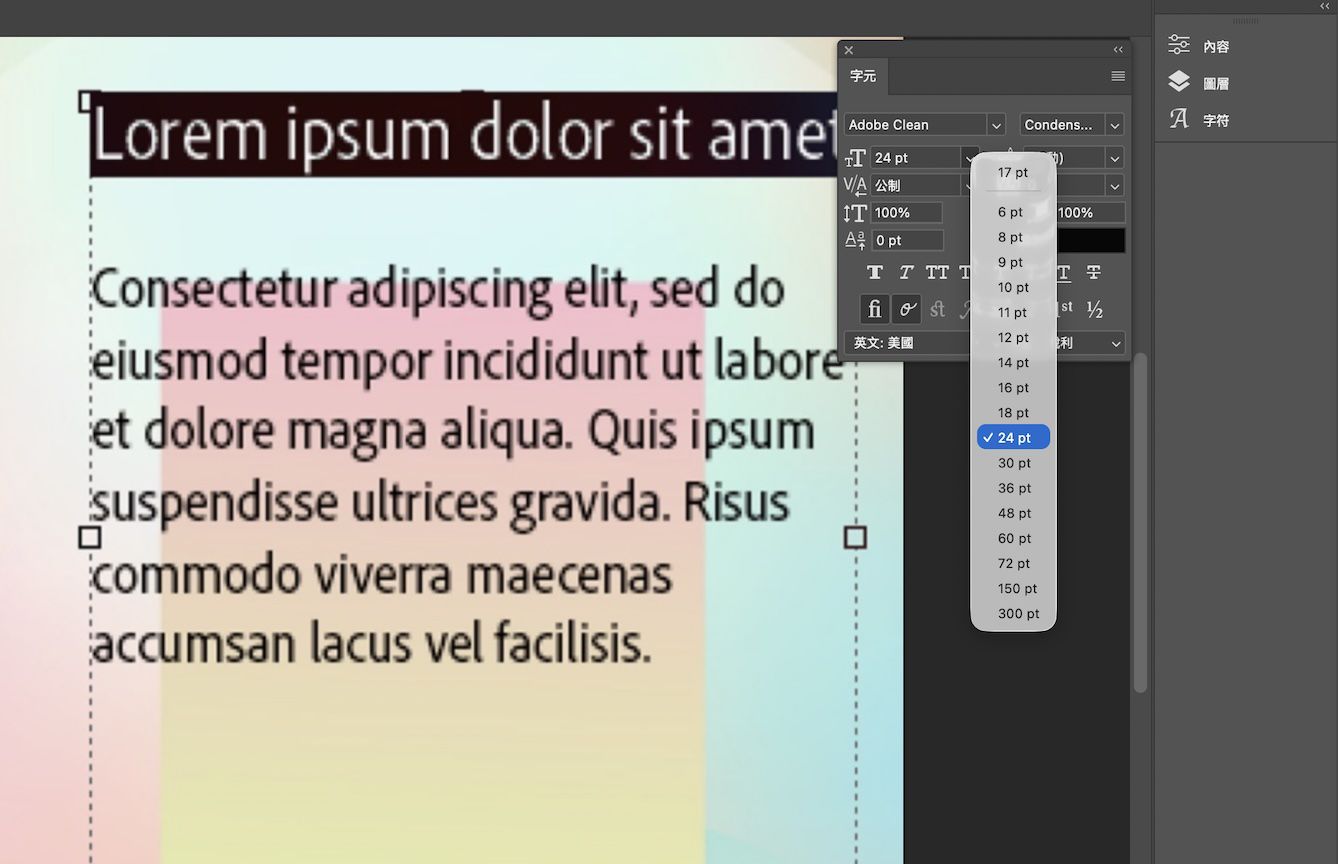
Task: Expand the Condensed font style dropdown
Action: tap(1115, 125)
